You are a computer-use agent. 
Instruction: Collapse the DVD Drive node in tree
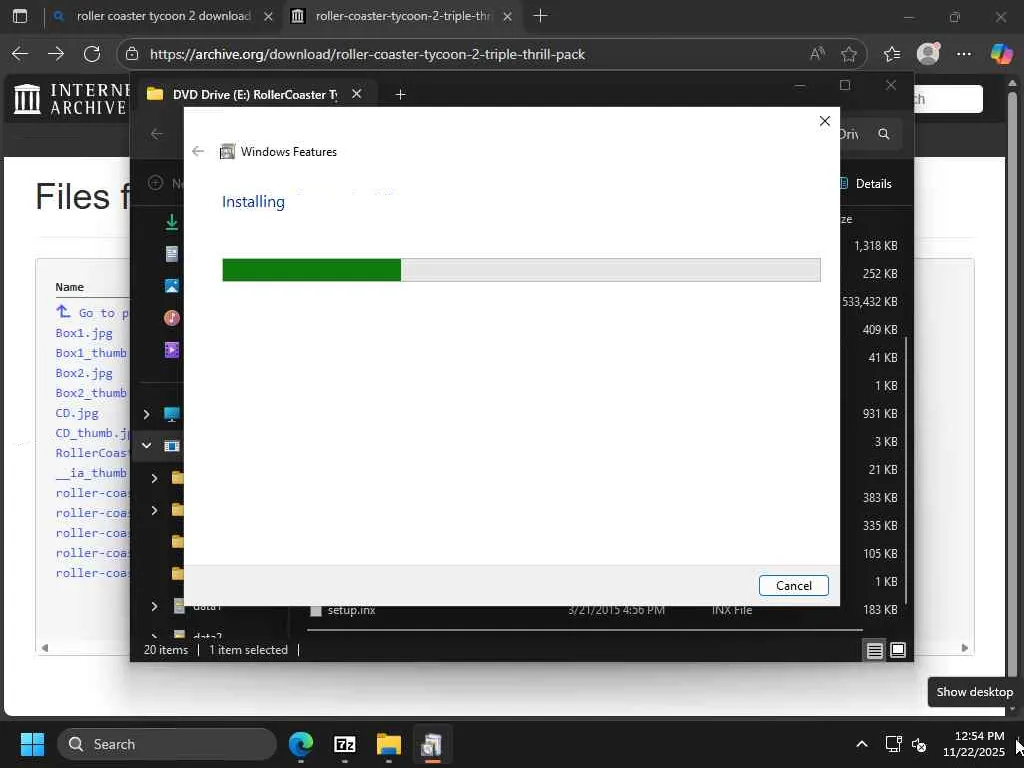pos(146,445)
